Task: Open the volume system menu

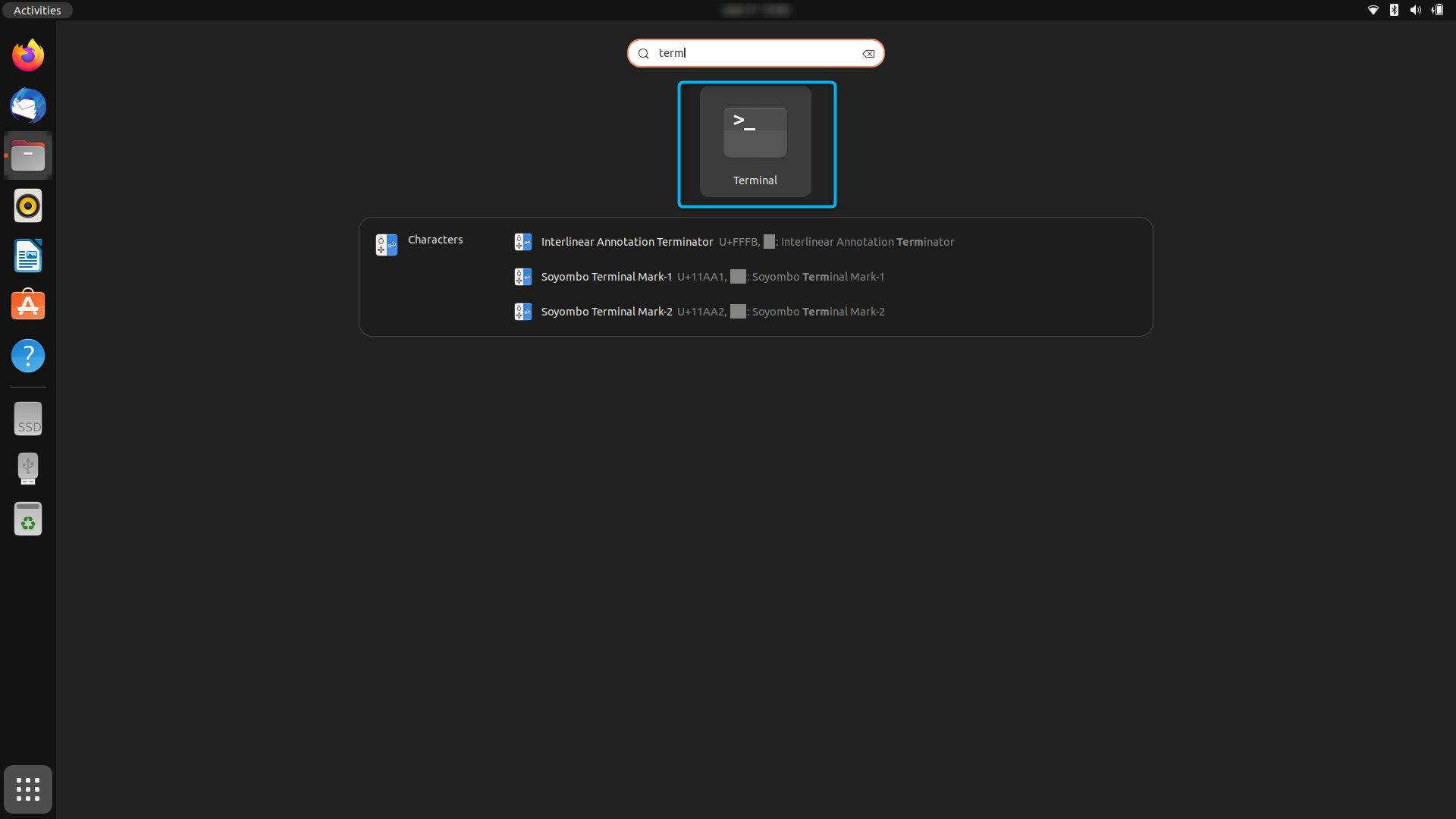Action: click(x=1415, y=10)
